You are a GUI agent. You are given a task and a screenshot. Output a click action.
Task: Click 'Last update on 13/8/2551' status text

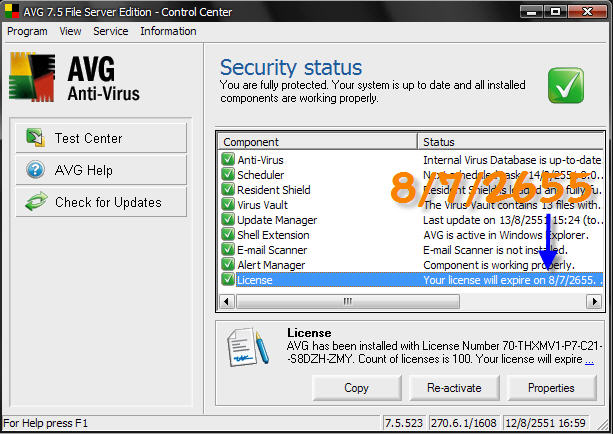tap(513, 220)
